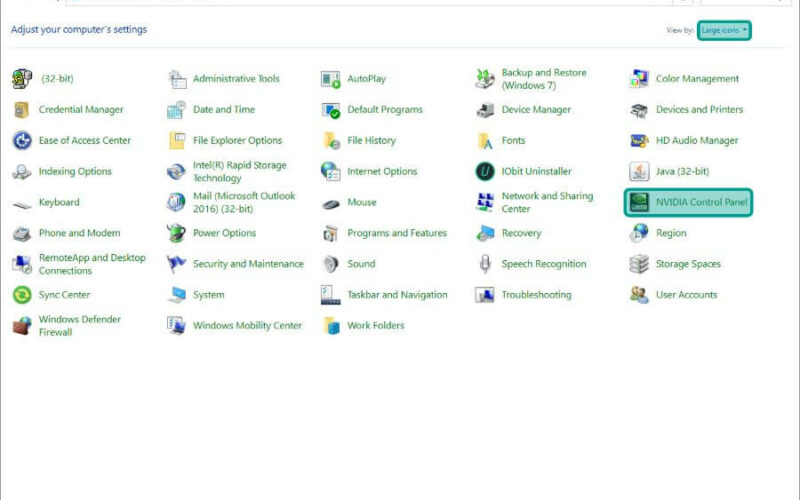Open the Indexing Options icon
This screenshot has width=800, height=500.
[22, 171]
